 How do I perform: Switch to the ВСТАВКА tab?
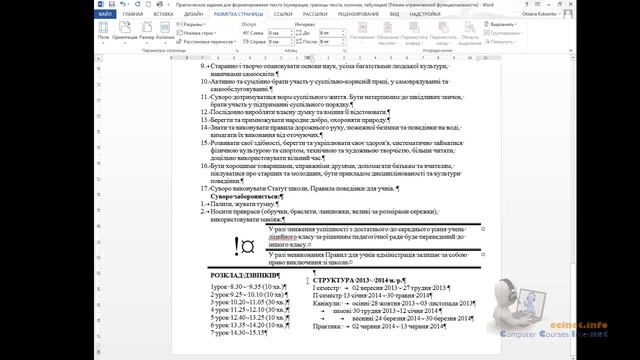coord(163,14)
